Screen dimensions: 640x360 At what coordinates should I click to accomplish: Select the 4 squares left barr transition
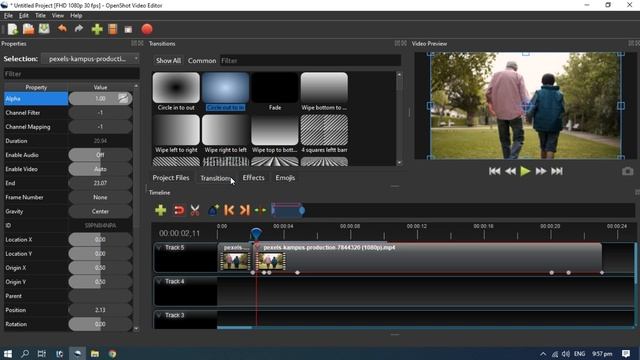tap(324, 134)
